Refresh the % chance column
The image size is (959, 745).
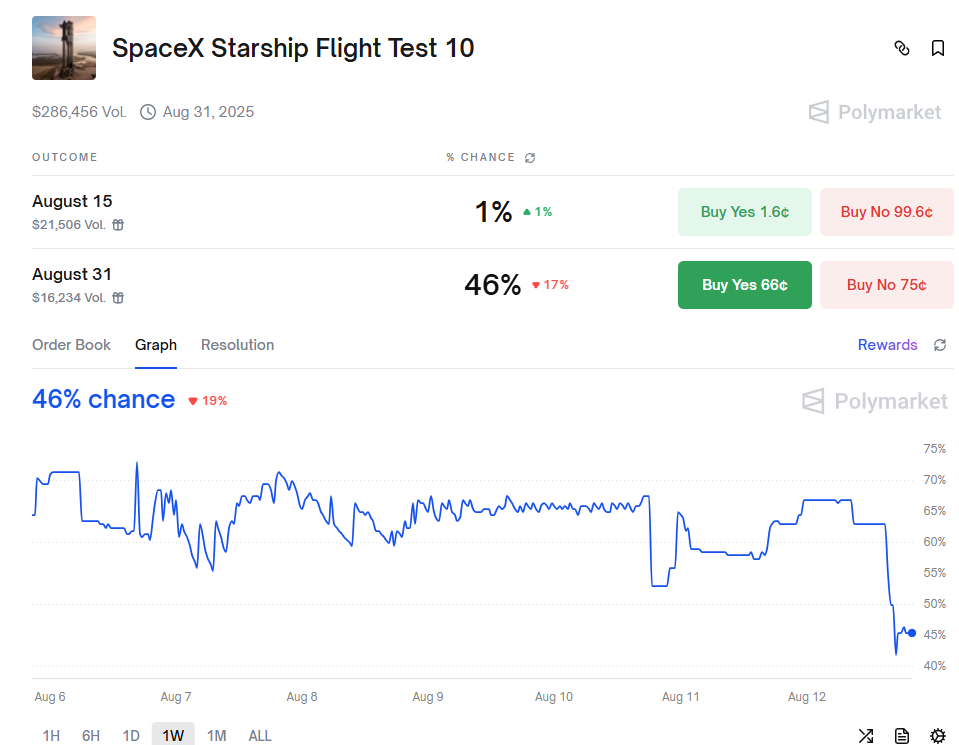pos(530,158)
